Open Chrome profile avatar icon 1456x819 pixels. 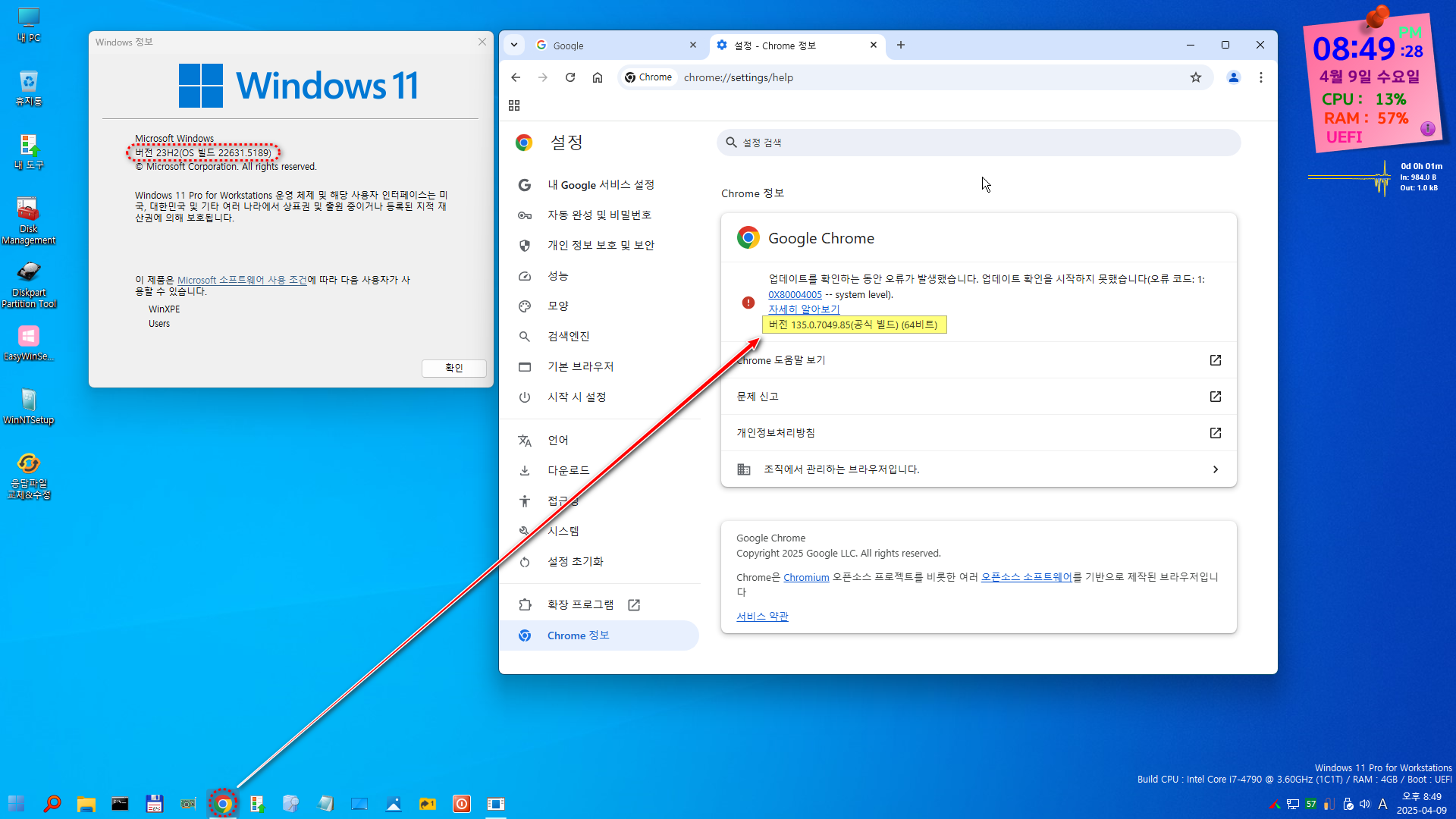[1234, 77]
